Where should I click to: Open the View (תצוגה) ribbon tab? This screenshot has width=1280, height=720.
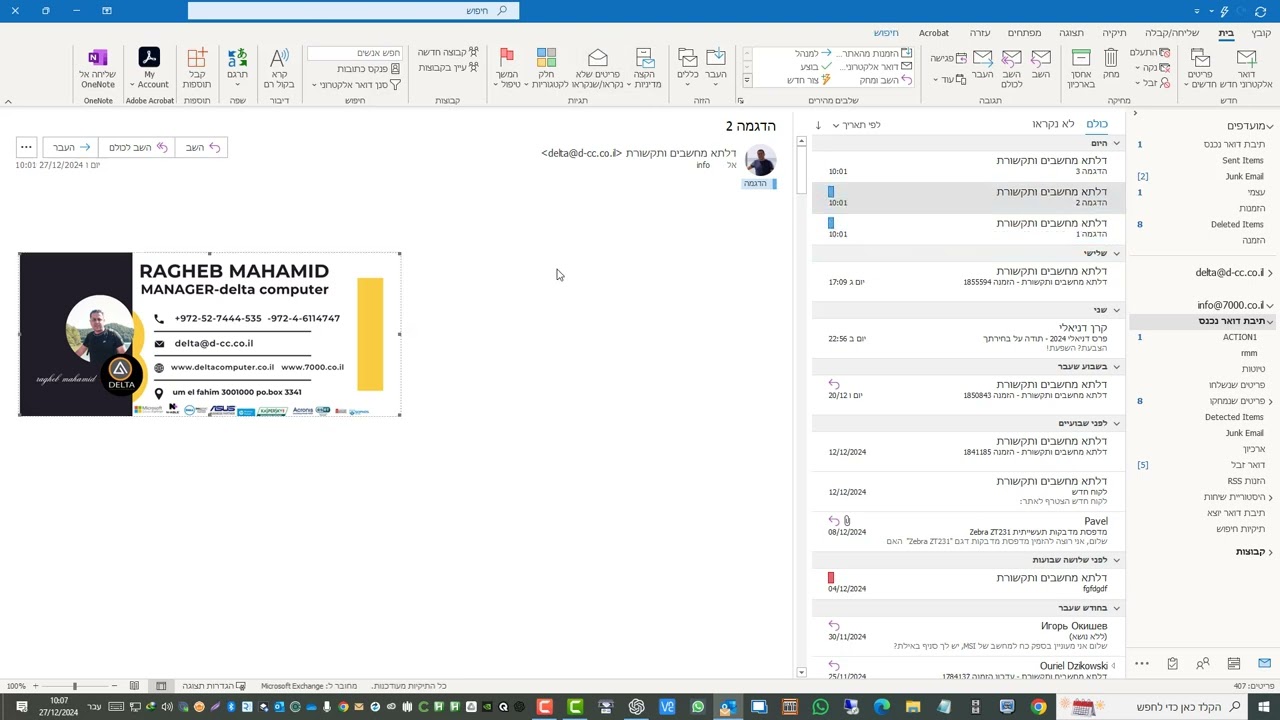click(x=1071, y=33)
